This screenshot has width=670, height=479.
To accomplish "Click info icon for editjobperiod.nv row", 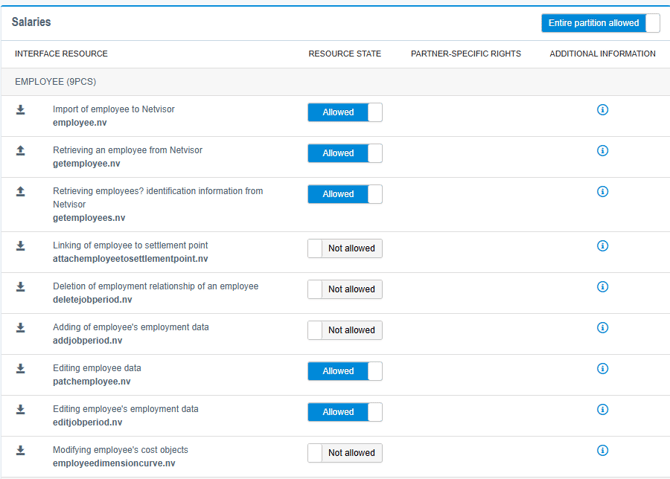I will coord(602,410).
